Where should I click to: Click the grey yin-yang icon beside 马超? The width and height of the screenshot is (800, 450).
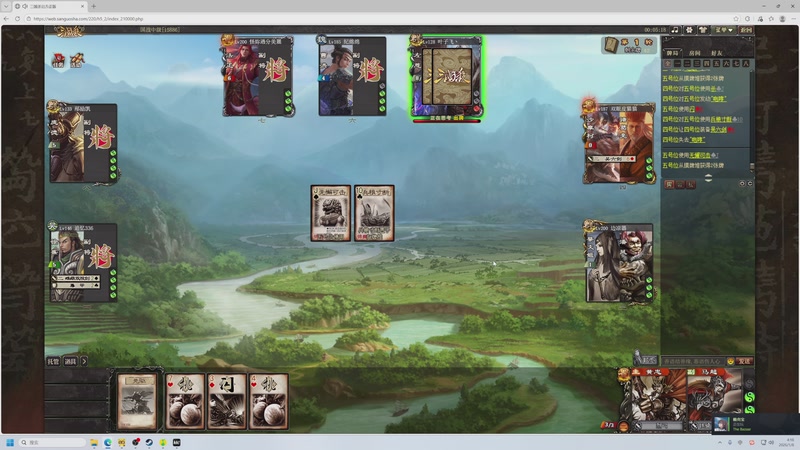pos(749,383)
